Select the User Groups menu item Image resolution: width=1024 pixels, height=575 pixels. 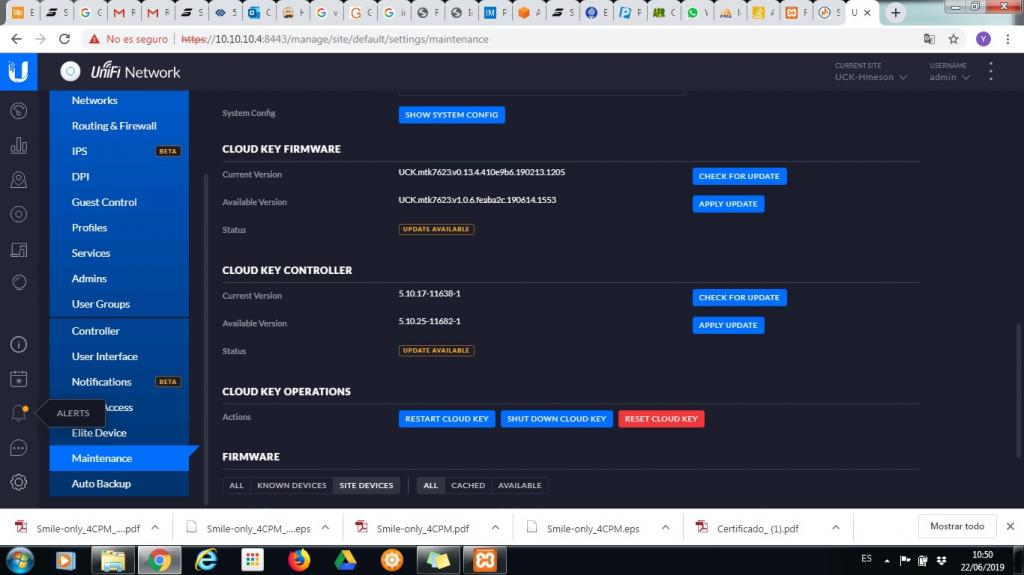(x=119, y=304)
